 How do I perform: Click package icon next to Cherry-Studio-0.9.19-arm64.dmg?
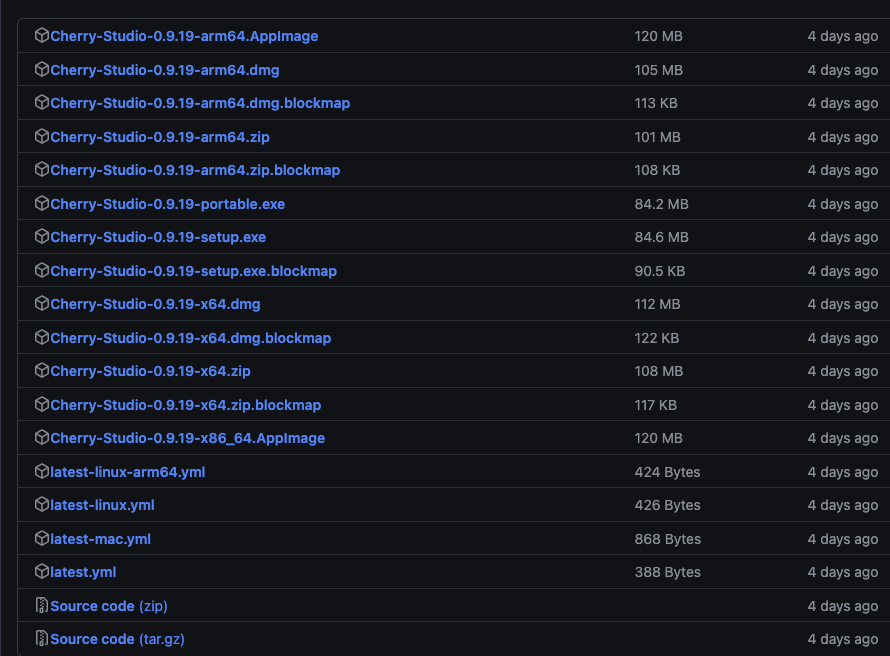point(42,70)
